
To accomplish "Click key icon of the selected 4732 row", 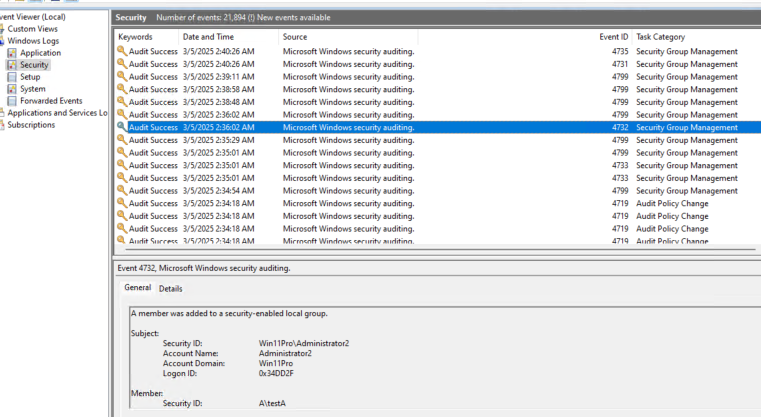I will tap(122, 127).
